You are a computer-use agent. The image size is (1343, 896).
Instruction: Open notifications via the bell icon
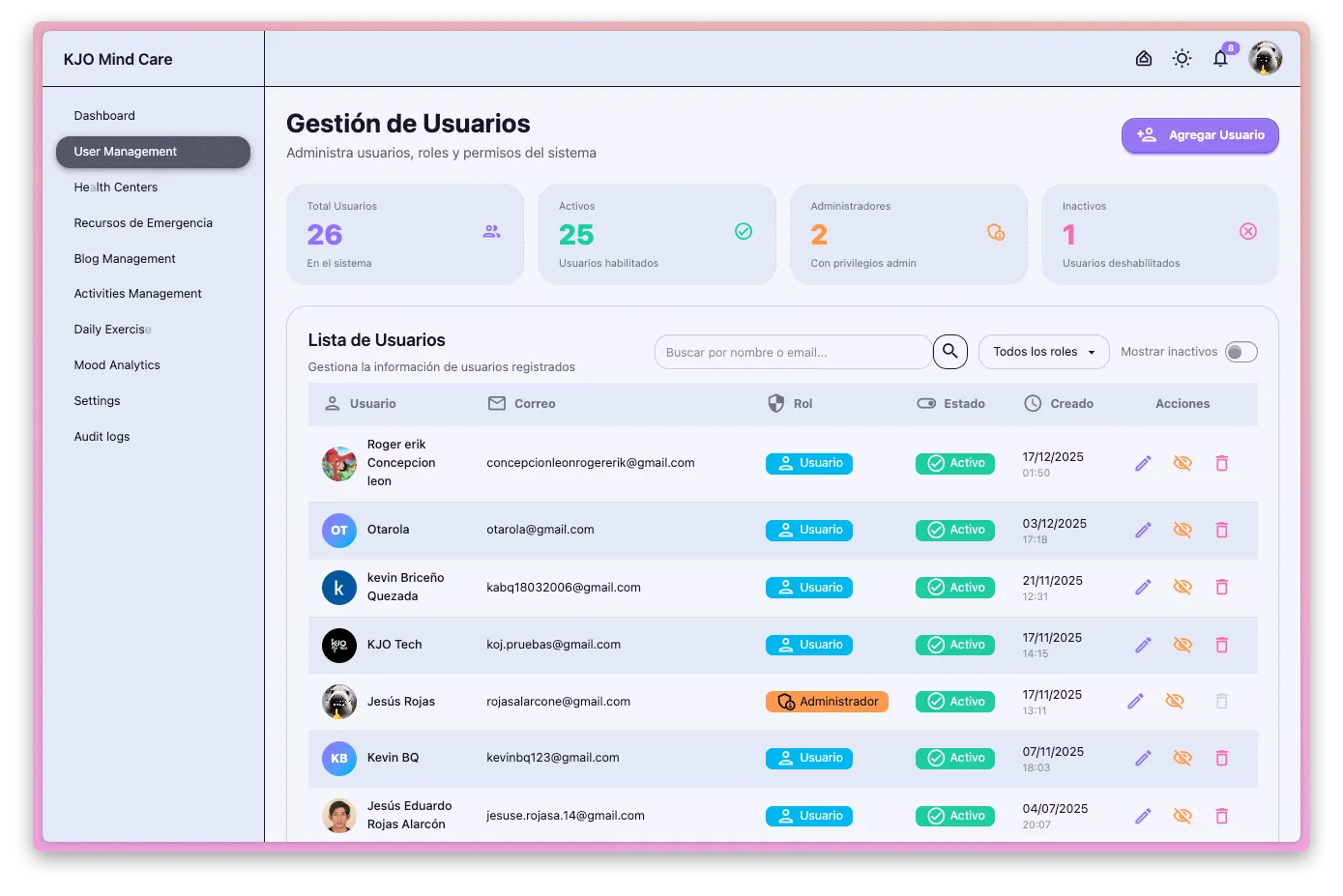[1220, 58]
